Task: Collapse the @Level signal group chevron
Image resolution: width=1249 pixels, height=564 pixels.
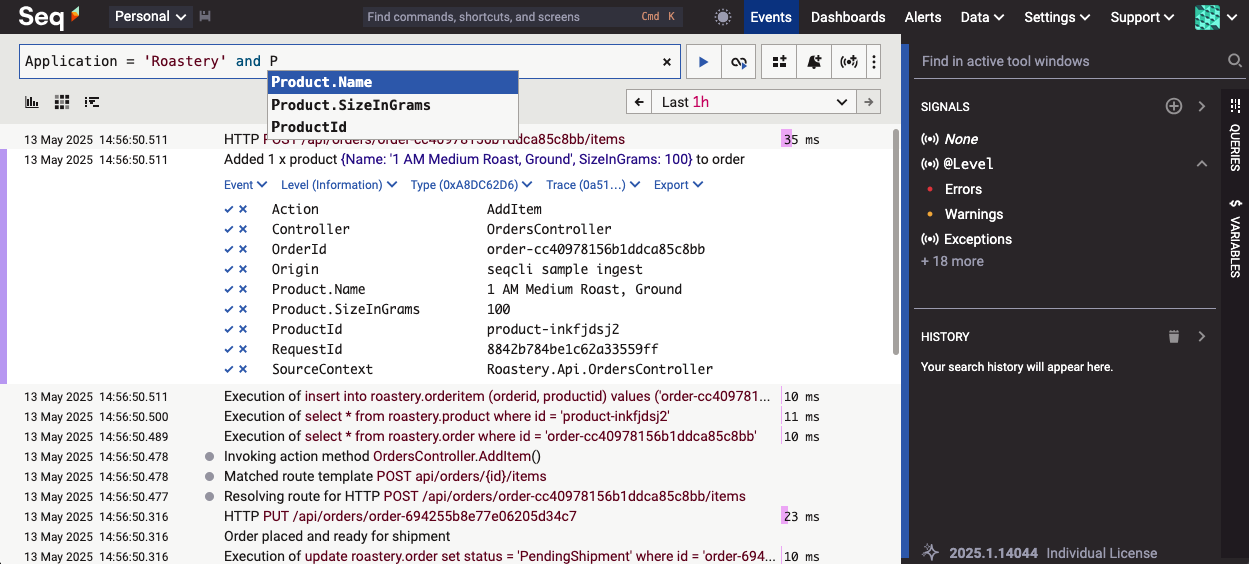Action: [x=1201, y=164]
